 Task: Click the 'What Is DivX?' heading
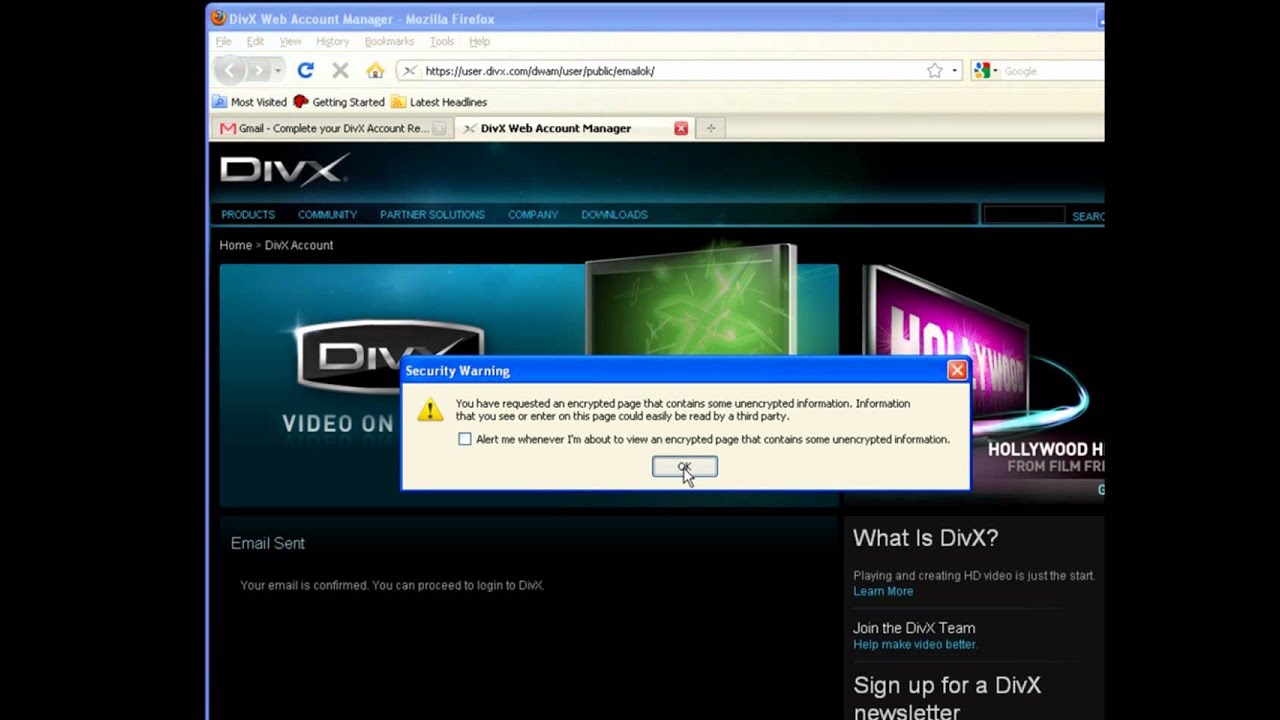point(926,538)
